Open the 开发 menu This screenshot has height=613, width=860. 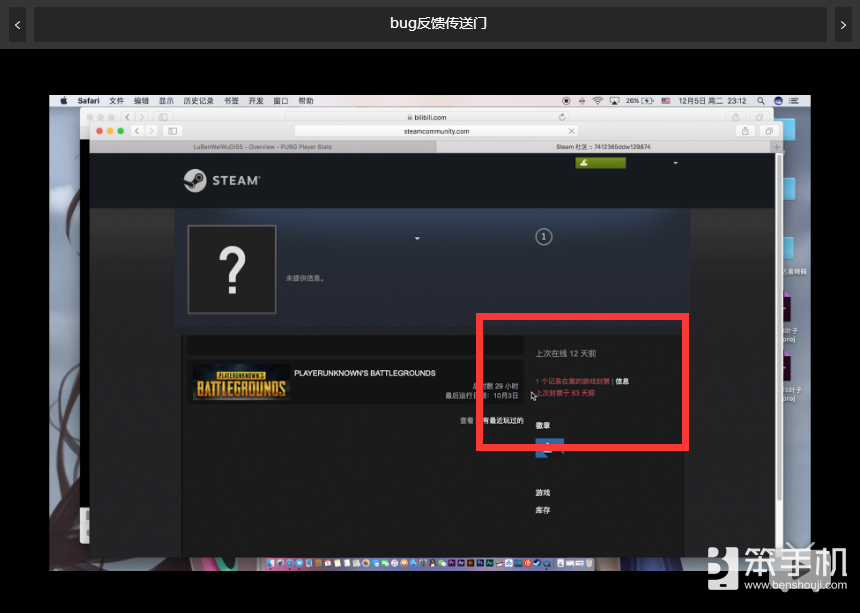[256, 101]
